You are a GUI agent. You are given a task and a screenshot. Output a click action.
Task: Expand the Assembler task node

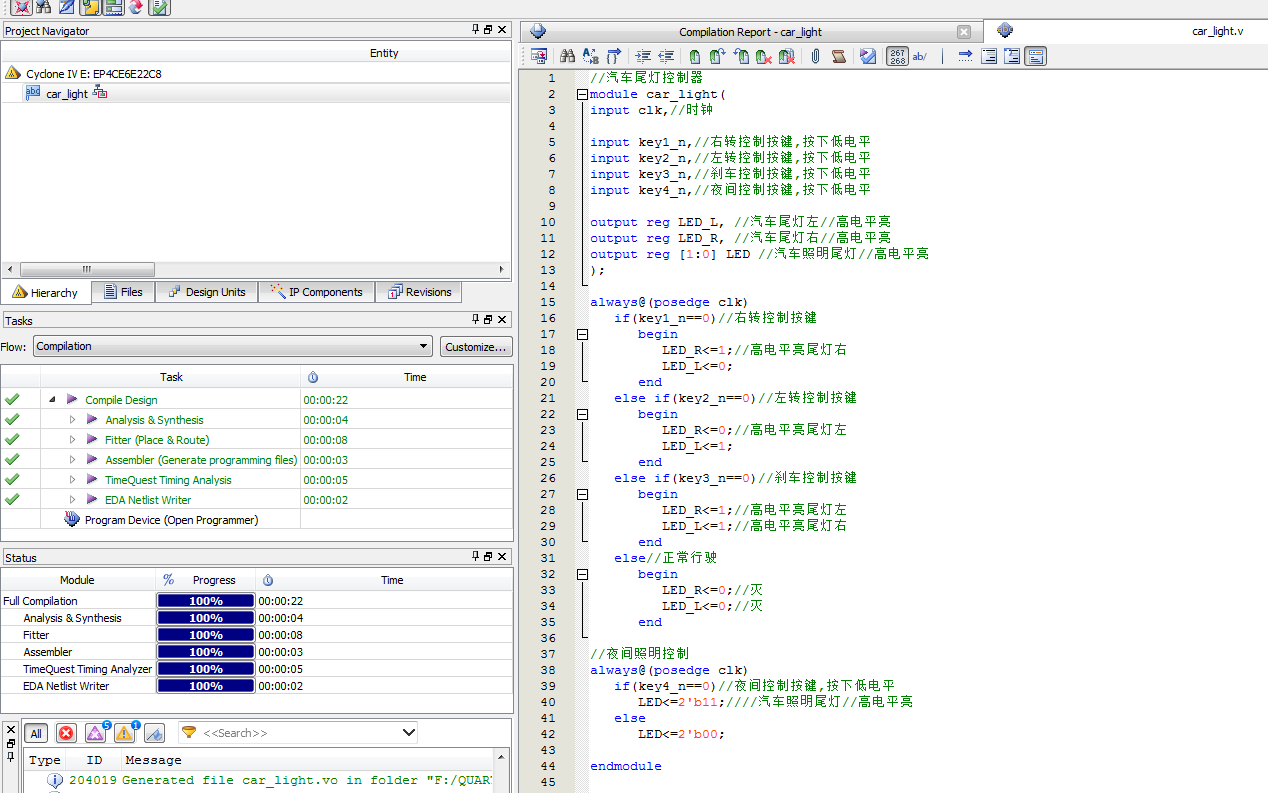(x=72, y=460)
